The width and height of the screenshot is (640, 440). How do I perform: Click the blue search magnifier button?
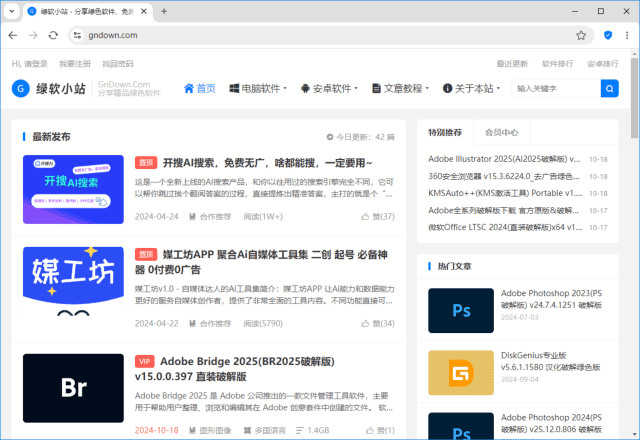tap(609, 88)
